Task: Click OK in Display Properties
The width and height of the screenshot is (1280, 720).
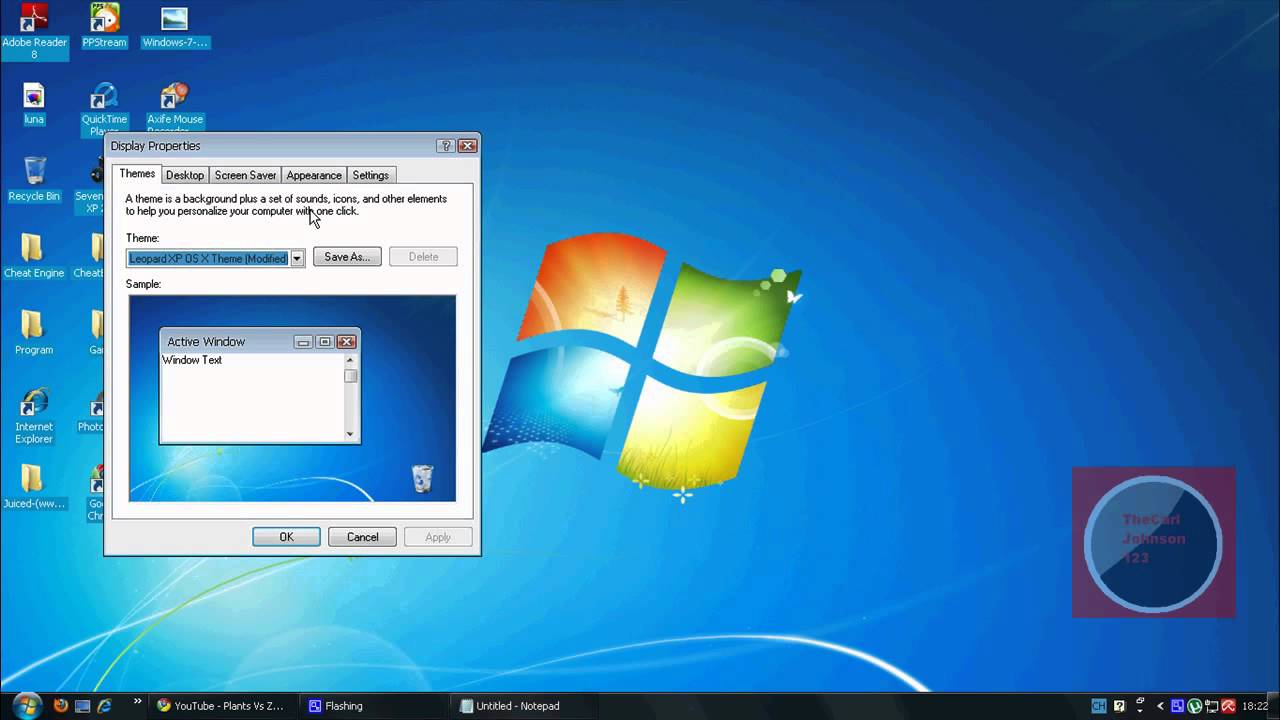Action: point(286,537)
